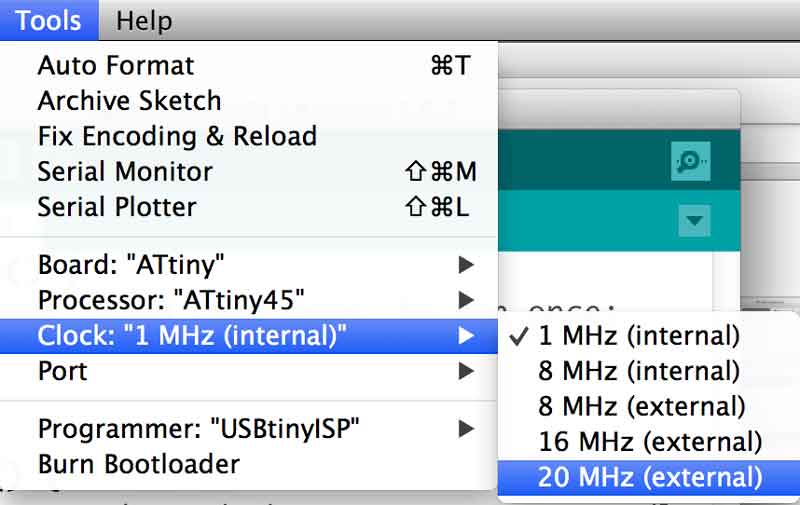This screenshot has width=800, height=505.
Task: Open the Programmer "USBtinyISP" submenu
Action: coord(248,428)
